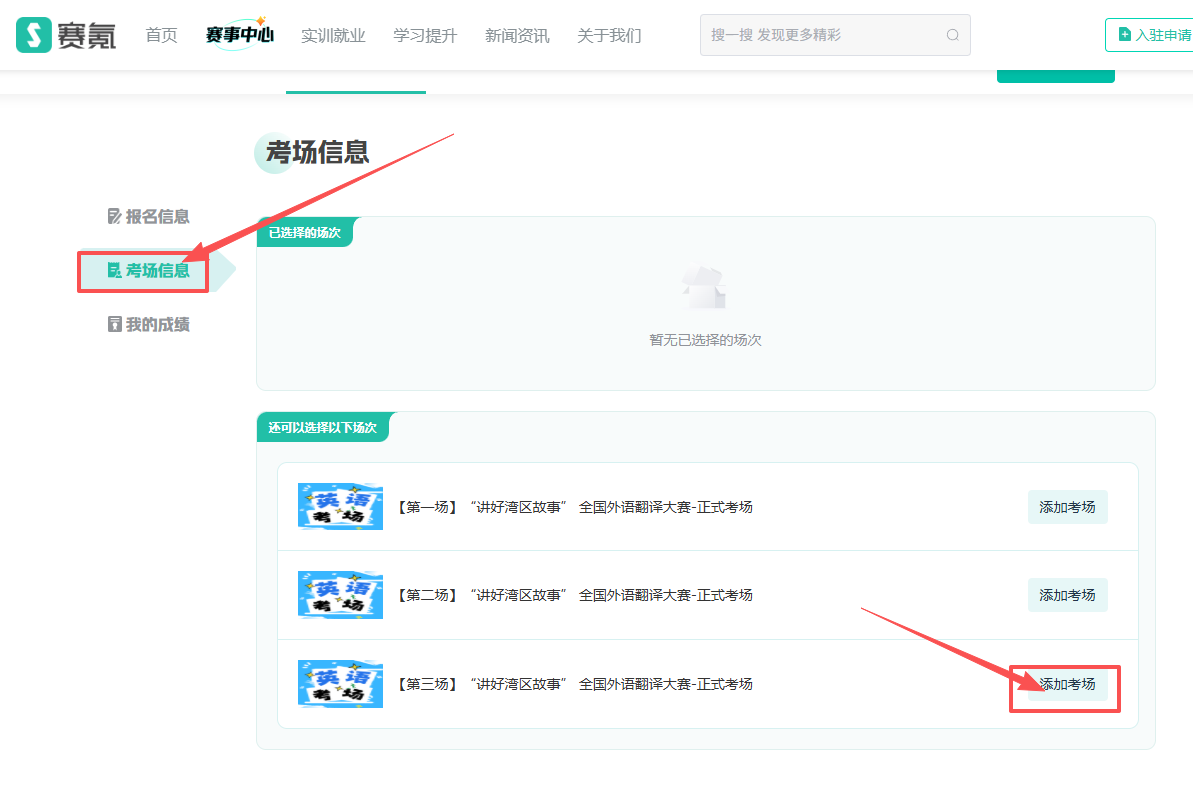Click the 我的成绩 sidebar icon
Image resolution: width=1193 pixels, height=795 pixels.
(x=114, y=325)
